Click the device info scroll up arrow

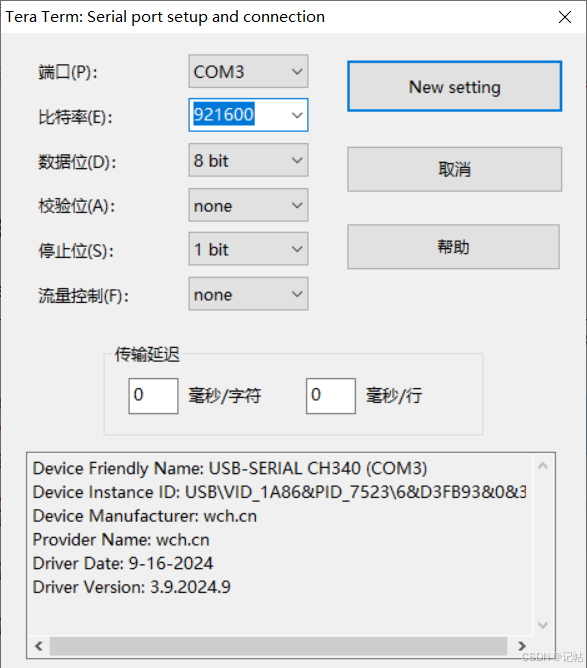543,466
